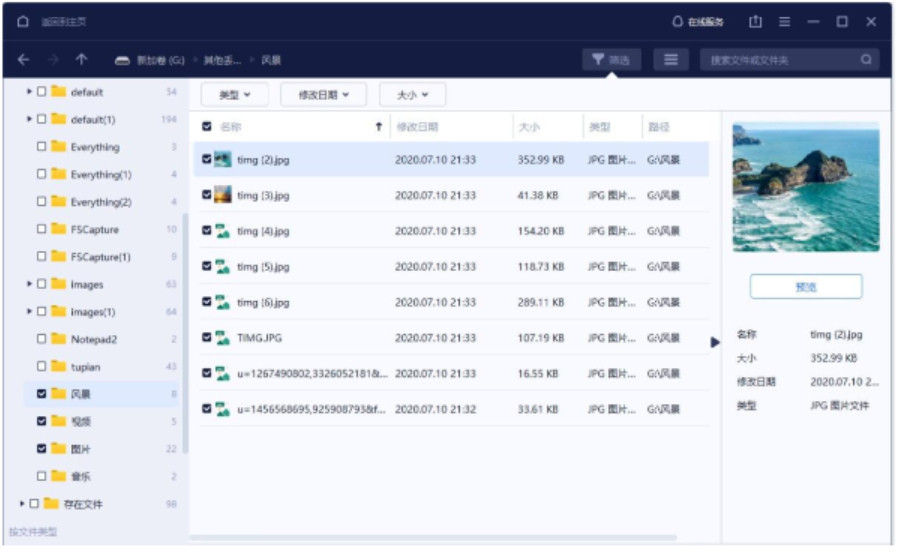Click the 预览 preview button
Image resolution: width=899 pixels, height=555 pixels.
[805, 287]
